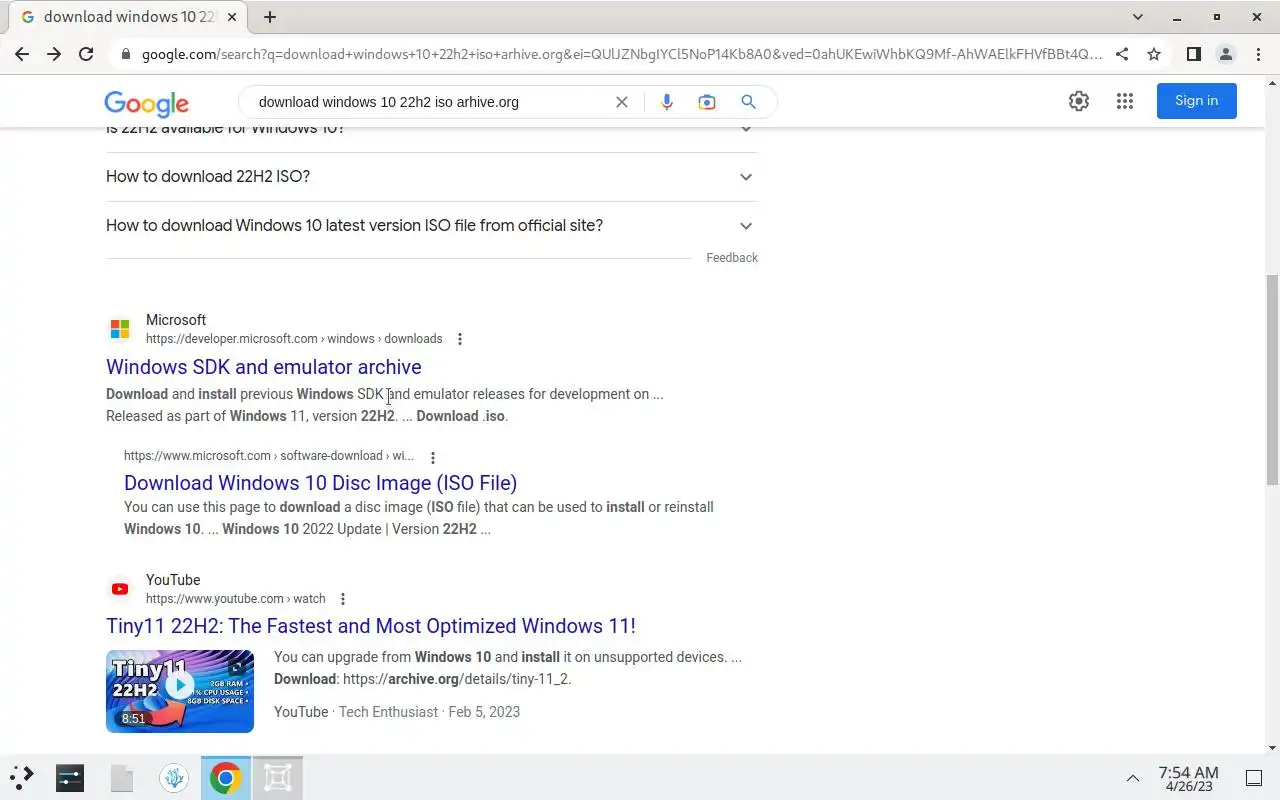Go back to the previous page
This screenshot has height=800, width=1280.
22,55
